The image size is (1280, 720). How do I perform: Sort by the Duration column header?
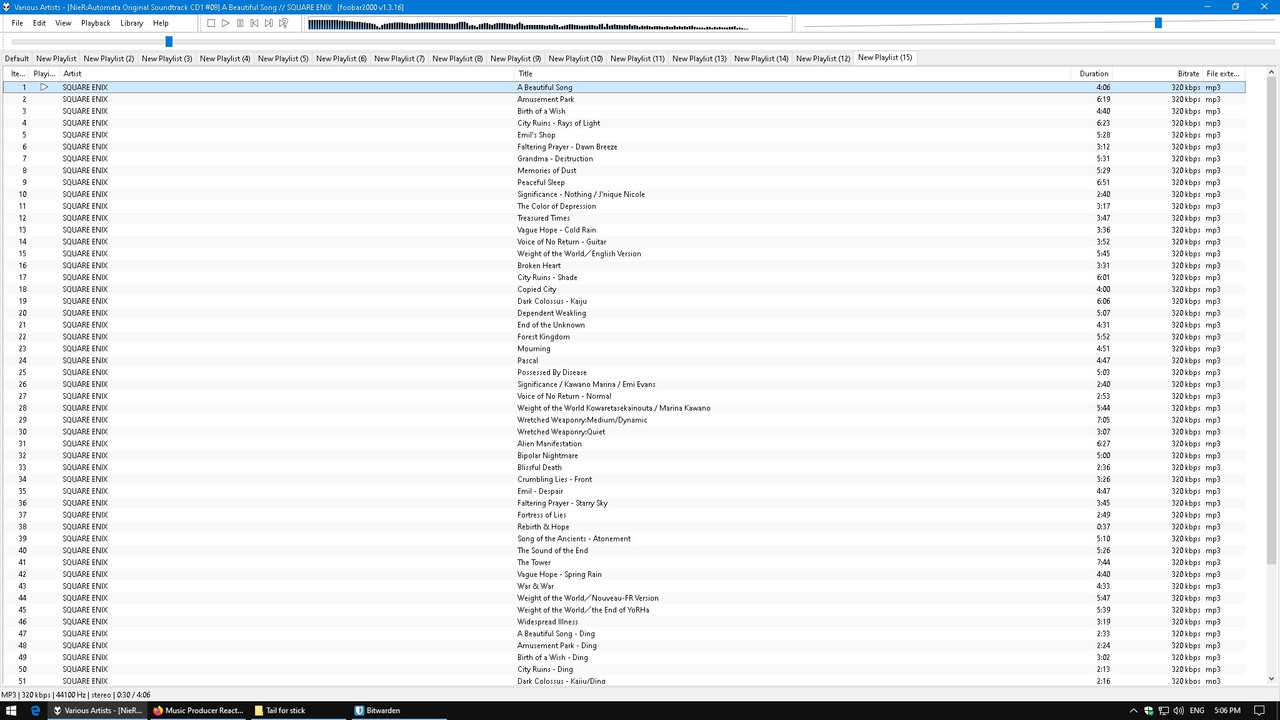(1093, 73)
